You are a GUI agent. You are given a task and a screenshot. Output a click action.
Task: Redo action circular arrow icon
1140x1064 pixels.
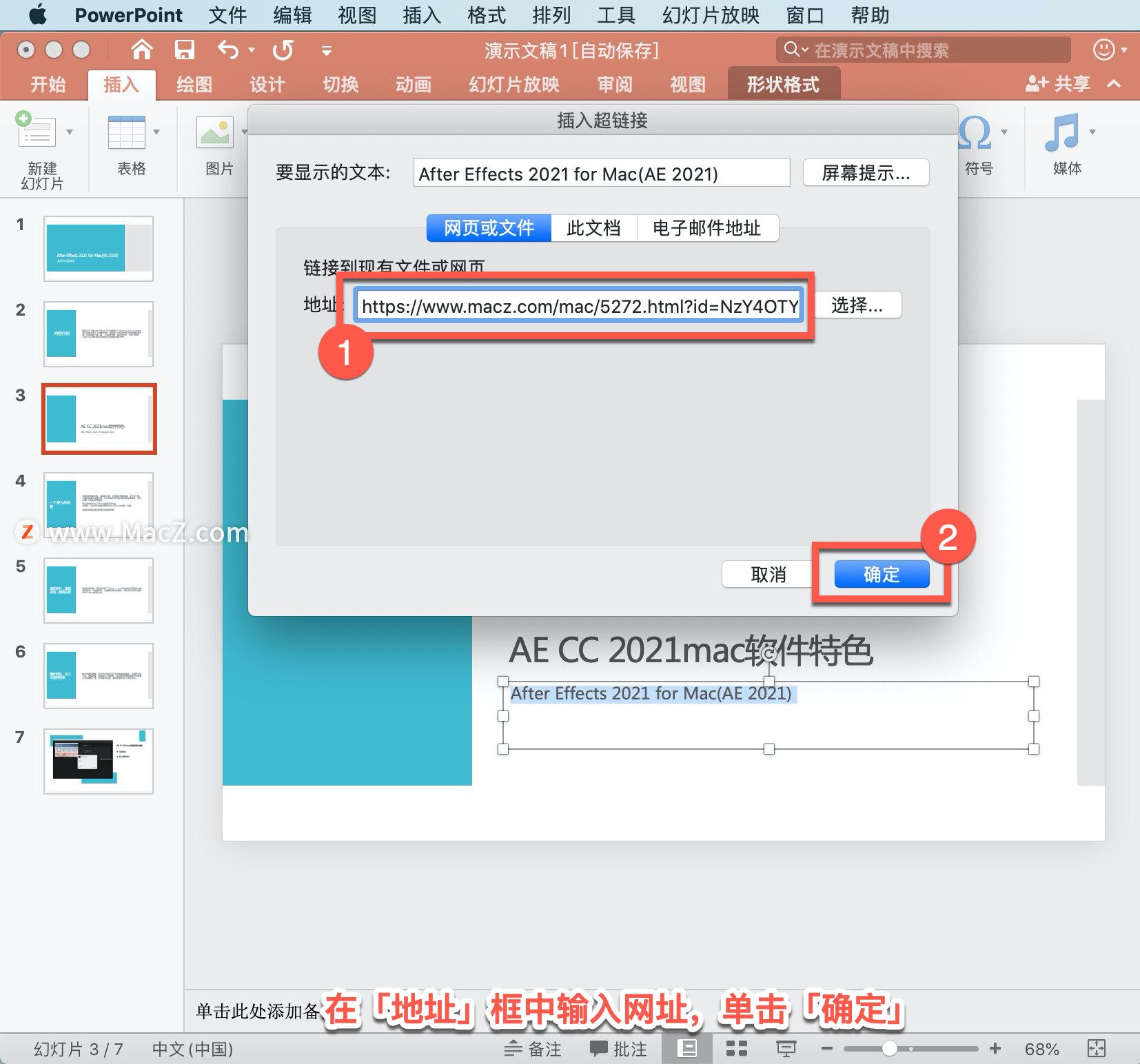pyautogui.click(x=283, y=50)
